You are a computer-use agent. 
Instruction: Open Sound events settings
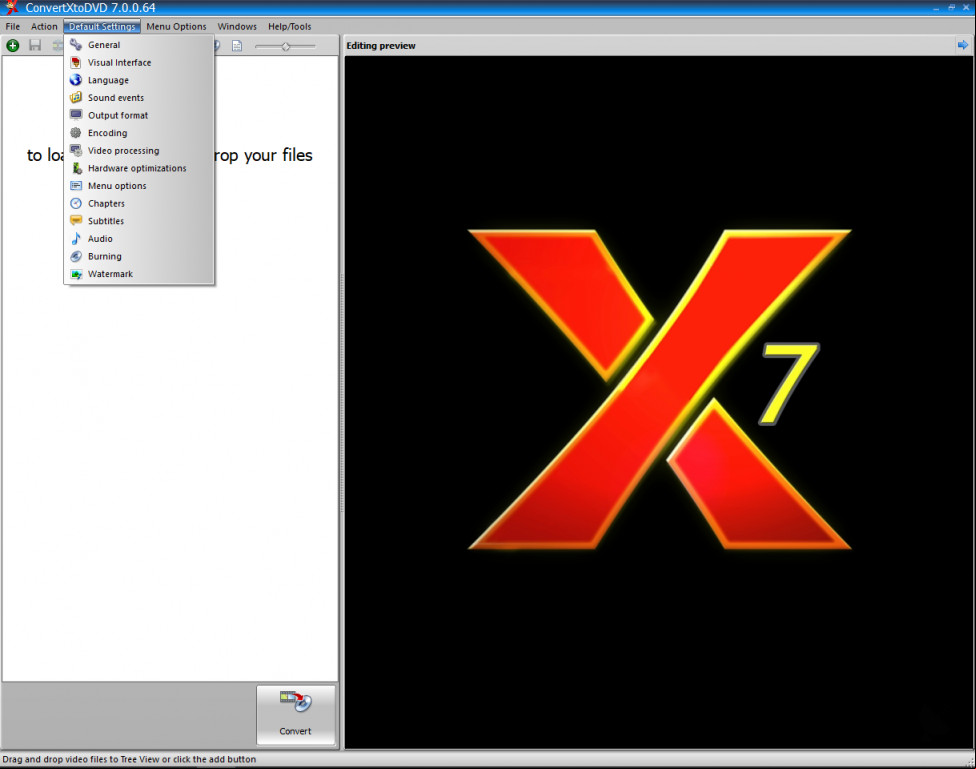[x=139, y=98]
